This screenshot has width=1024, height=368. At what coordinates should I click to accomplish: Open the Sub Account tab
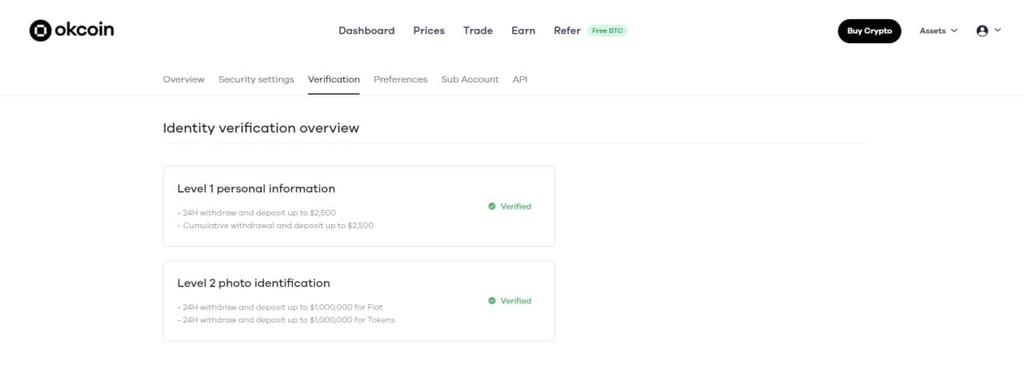click(470, 80)
